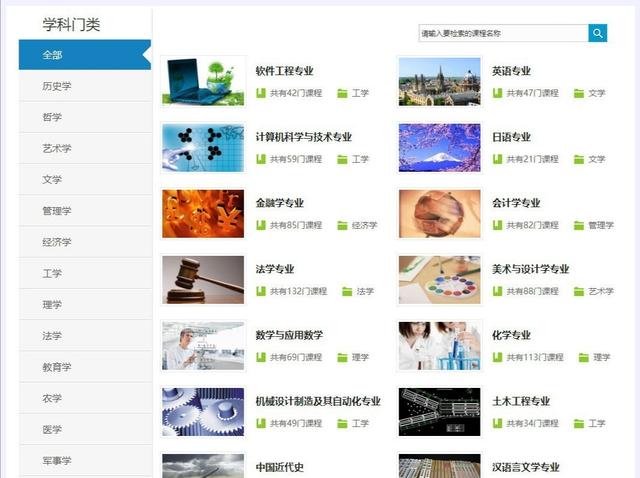Click the book icon beside 共有132门课程
This screenshot has width=640, height=478.
261,291
